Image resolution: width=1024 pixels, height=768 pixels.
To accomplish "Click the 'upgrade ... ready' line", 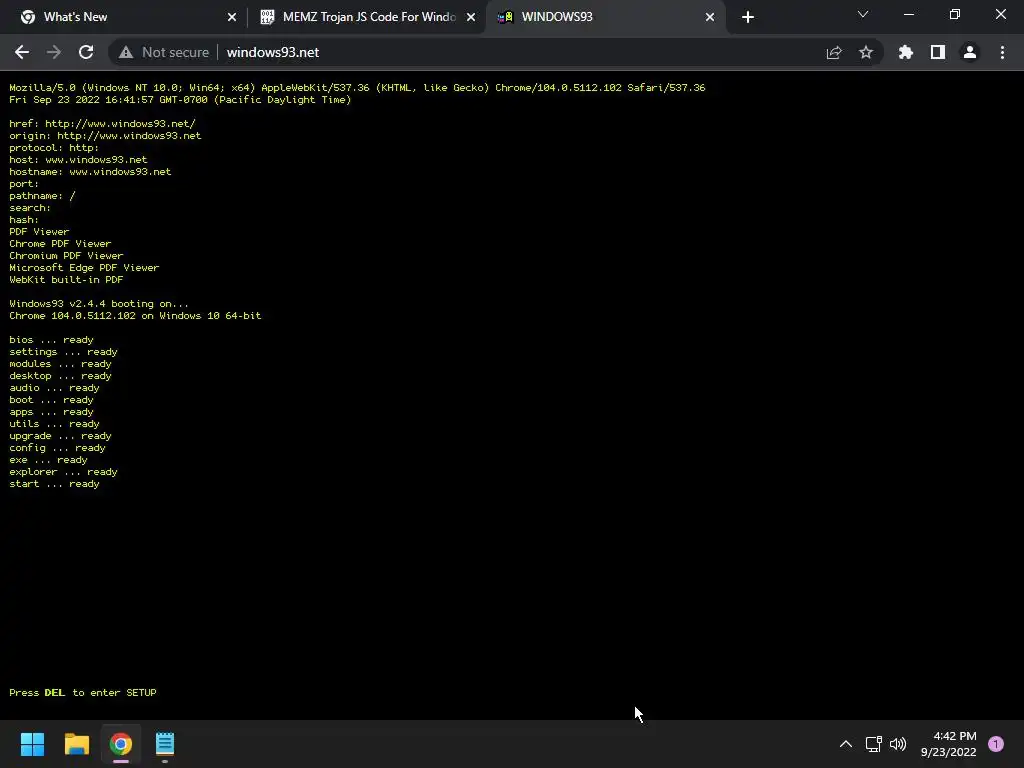I will 60,436.
